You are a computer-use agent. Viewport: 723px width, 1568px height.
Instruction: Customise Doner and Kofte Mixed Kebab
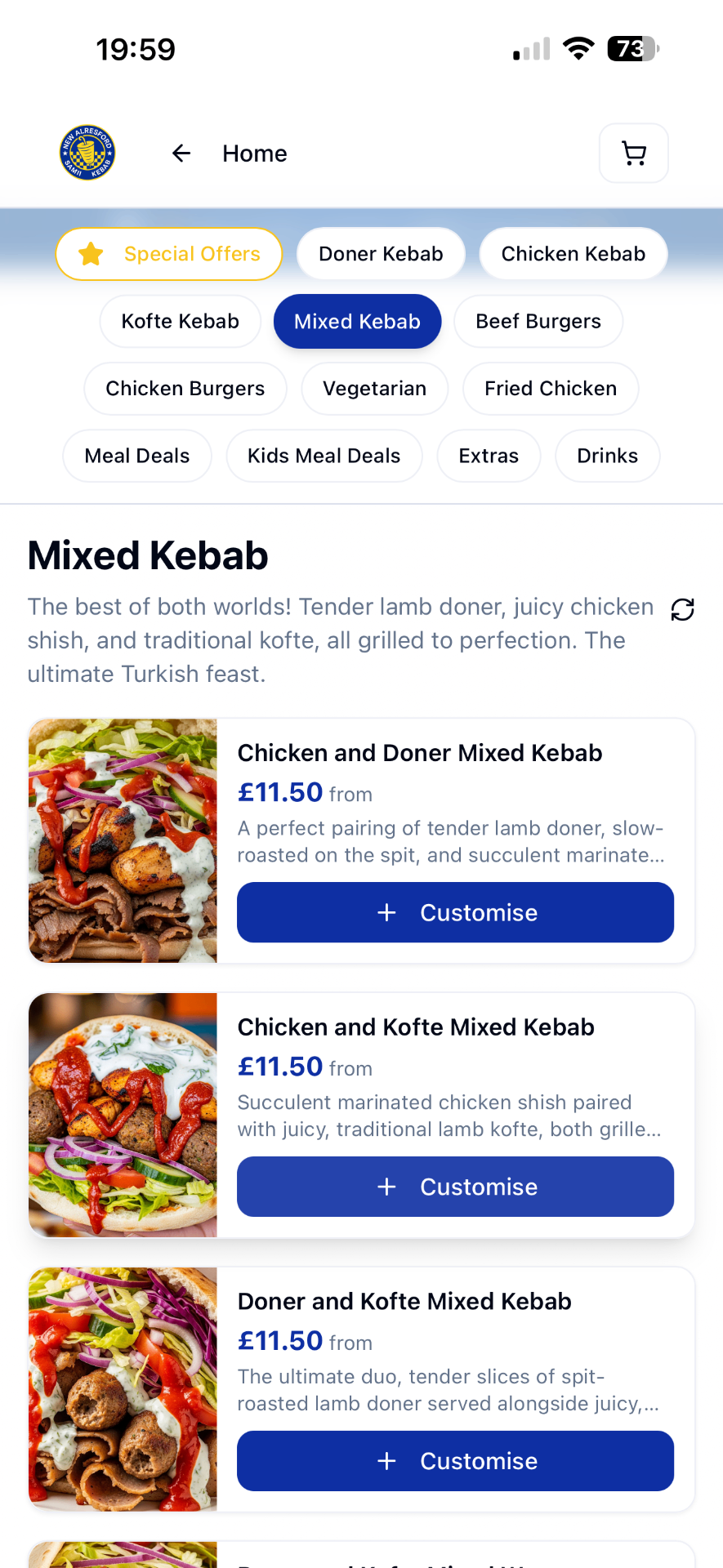[455, 1461]
